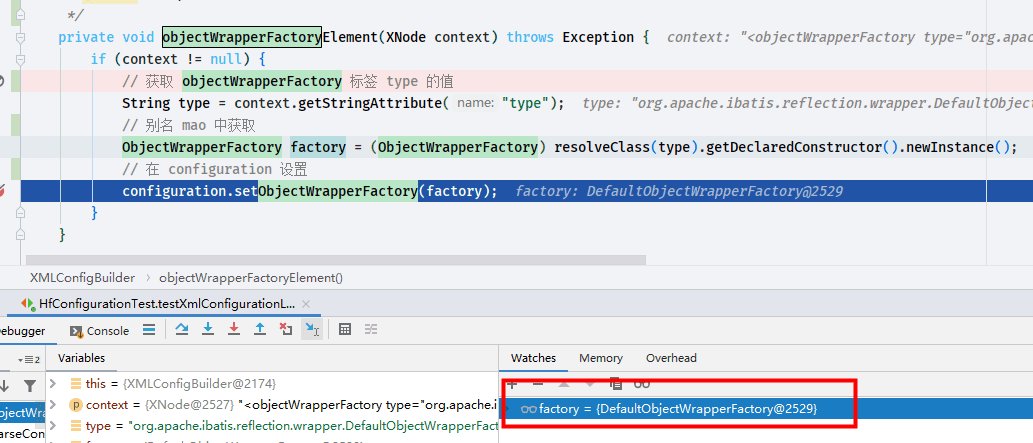1033x443 pixels.
Task: Click the Show Execution Point lines icon
Action: tap(149, 330)
